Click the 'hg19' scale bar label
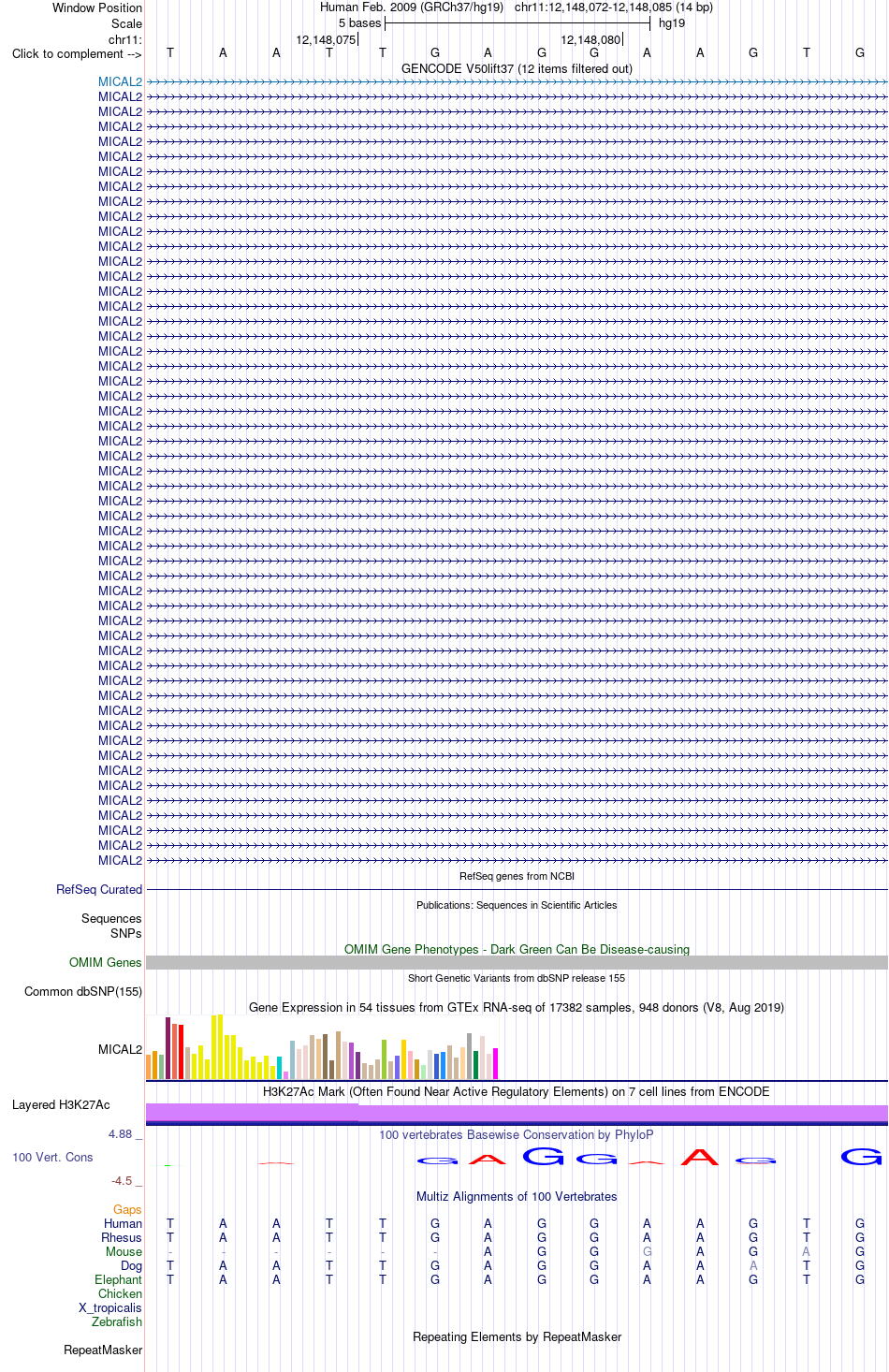Viewport: 889px width, 1372px height. (x=672, y=22)
